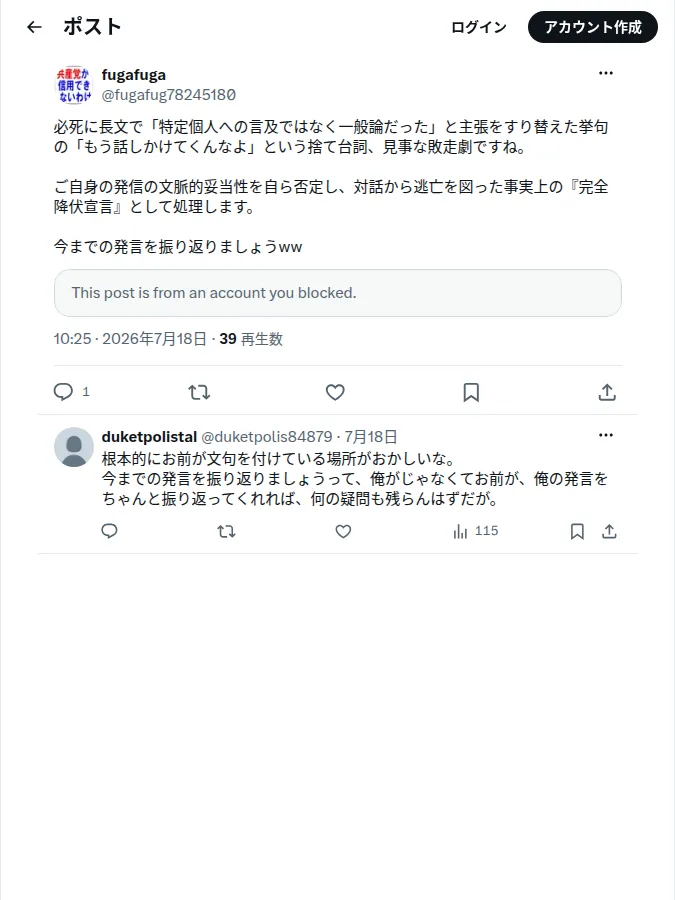Go back using the left arrow icon

(34, 27)
